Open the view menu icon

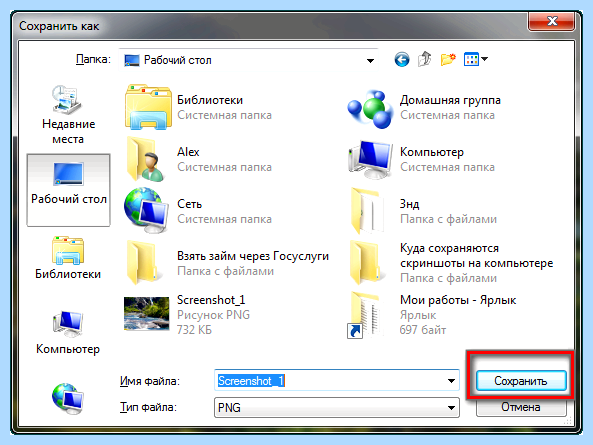[x=476, y=59]
